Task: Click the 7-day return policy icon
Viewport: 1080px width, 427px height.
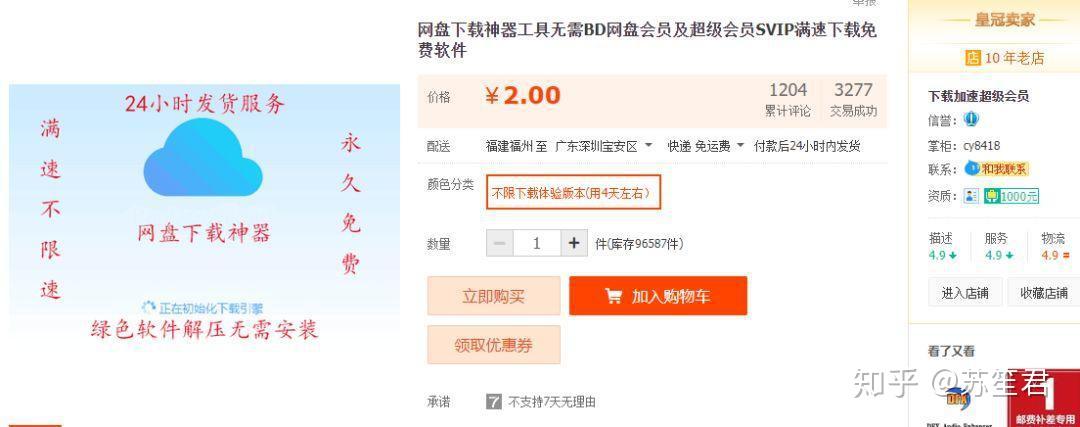Action: coord(494,402)
